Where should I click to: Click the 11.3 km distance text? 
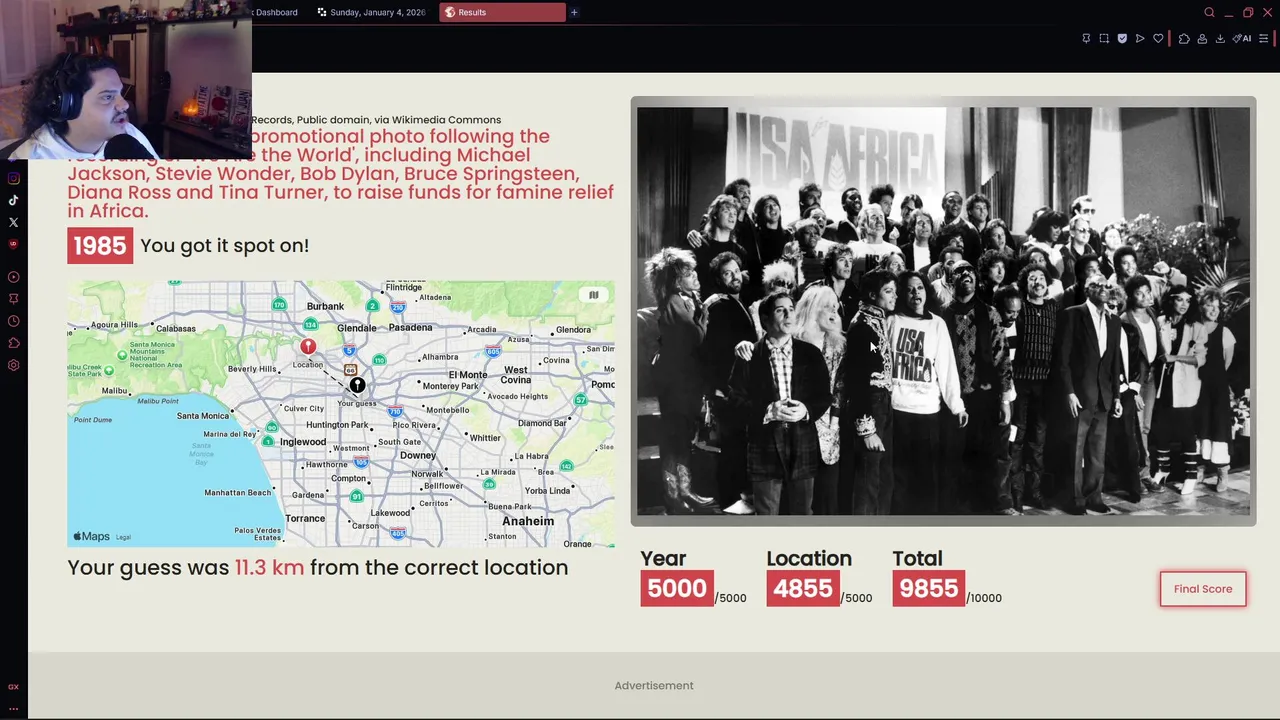pyautogui.click(x=269, y=568)
